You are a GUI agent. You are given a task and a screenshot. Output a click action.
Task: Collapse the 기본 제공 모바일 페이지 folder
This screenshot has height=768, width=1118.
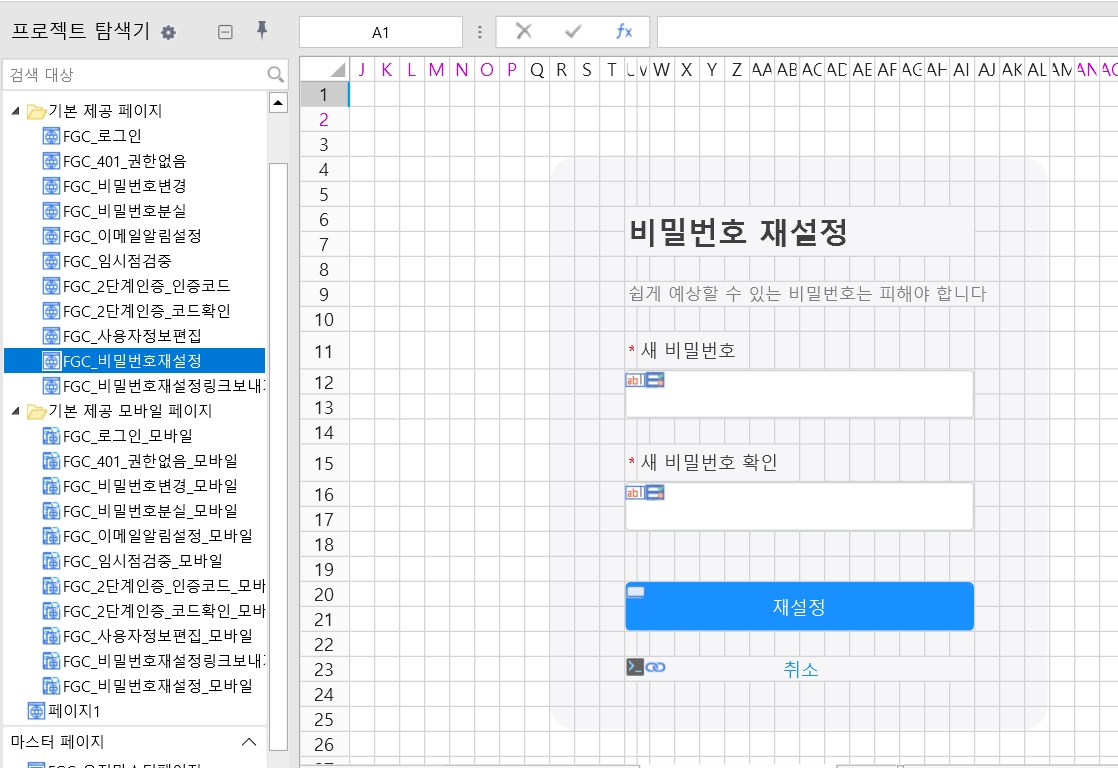point(15,411)
